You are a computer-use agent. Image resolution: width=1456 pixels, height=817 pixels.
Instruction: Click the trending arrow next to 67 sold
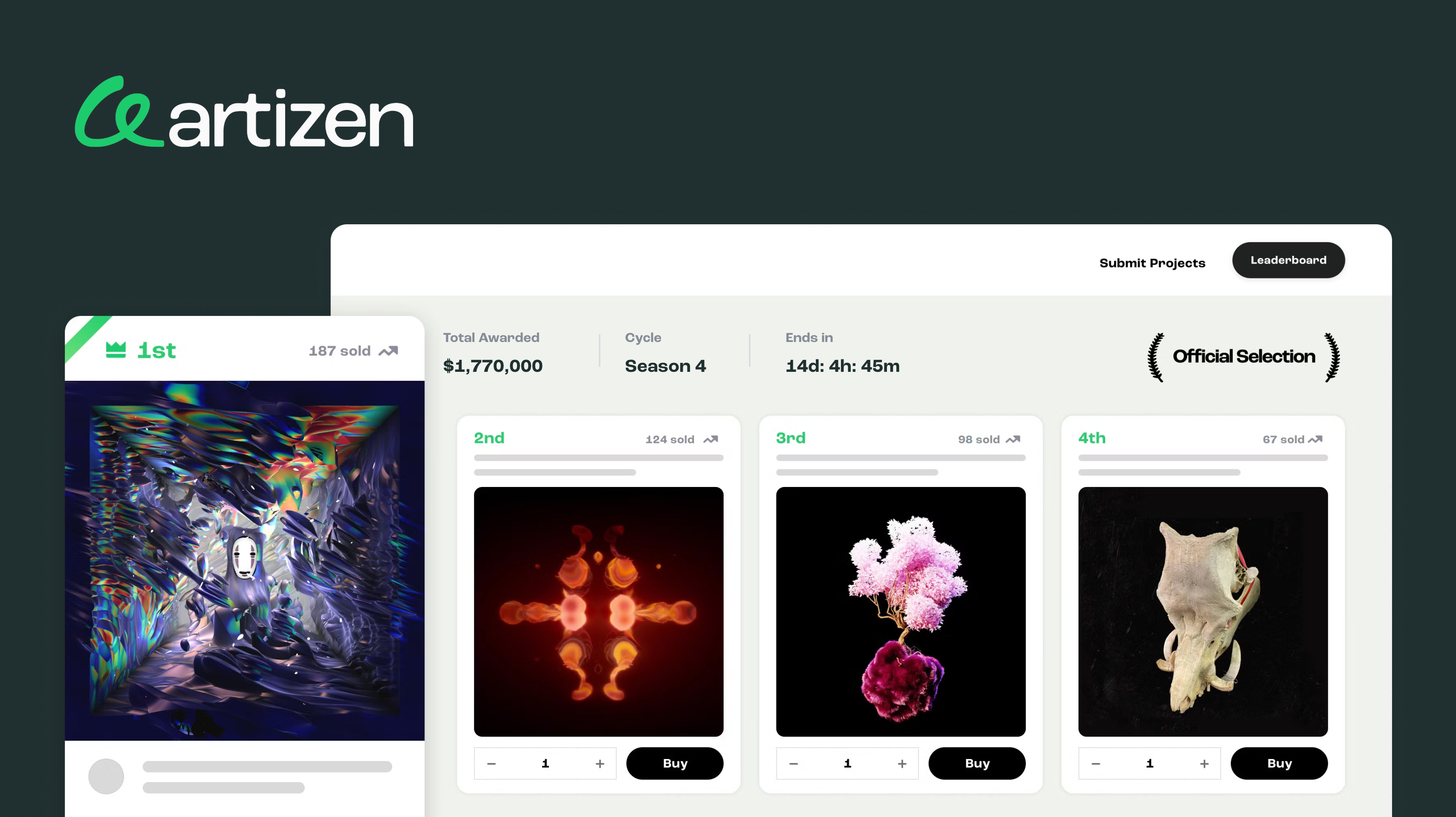1315,439
